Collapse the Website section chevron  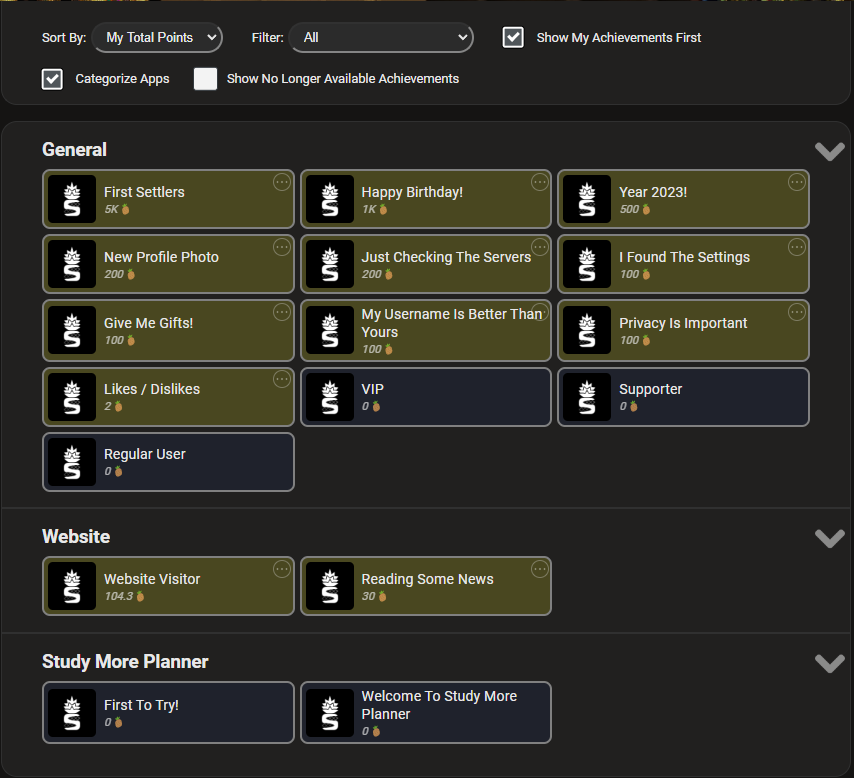(829, 538)
